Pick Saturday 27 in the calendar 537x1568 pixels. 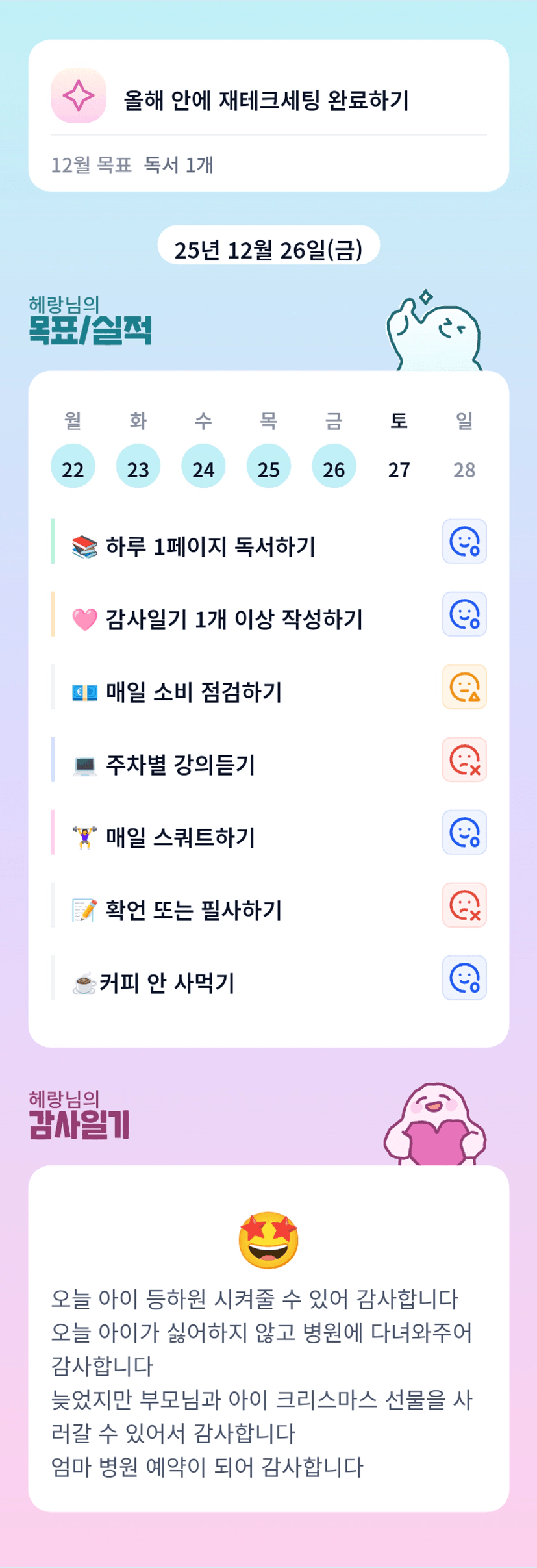coord(399,468)
